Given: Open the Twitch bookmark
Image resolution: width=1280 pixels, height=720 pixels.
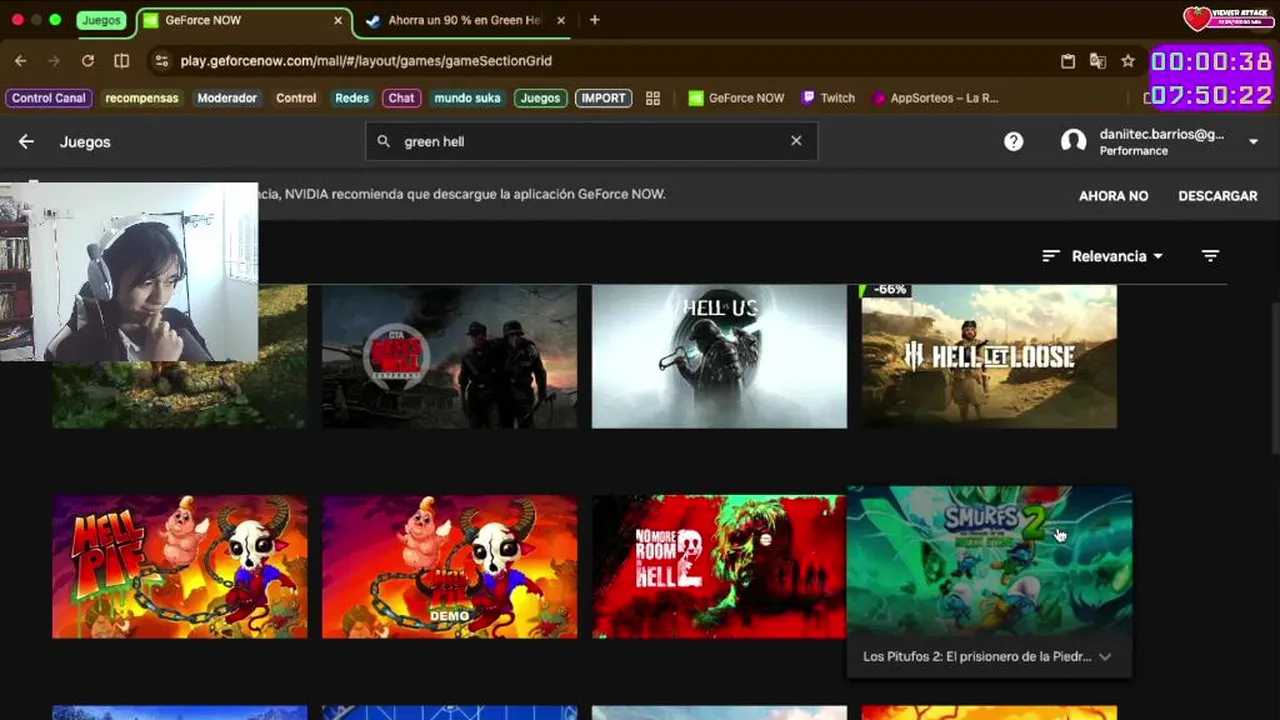Looking at the screenshot, I should tap(829, 98).
